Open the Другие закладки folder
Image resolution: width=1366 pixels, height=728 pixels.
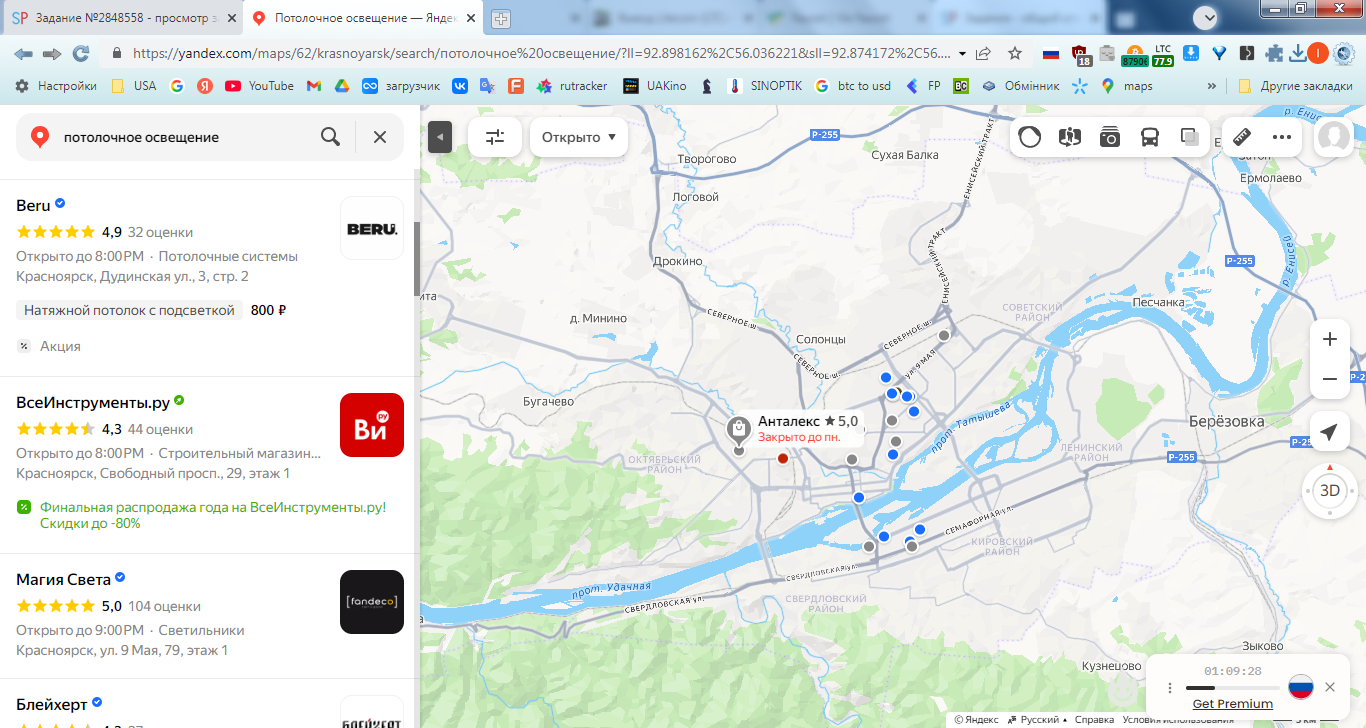point(1295,86)
